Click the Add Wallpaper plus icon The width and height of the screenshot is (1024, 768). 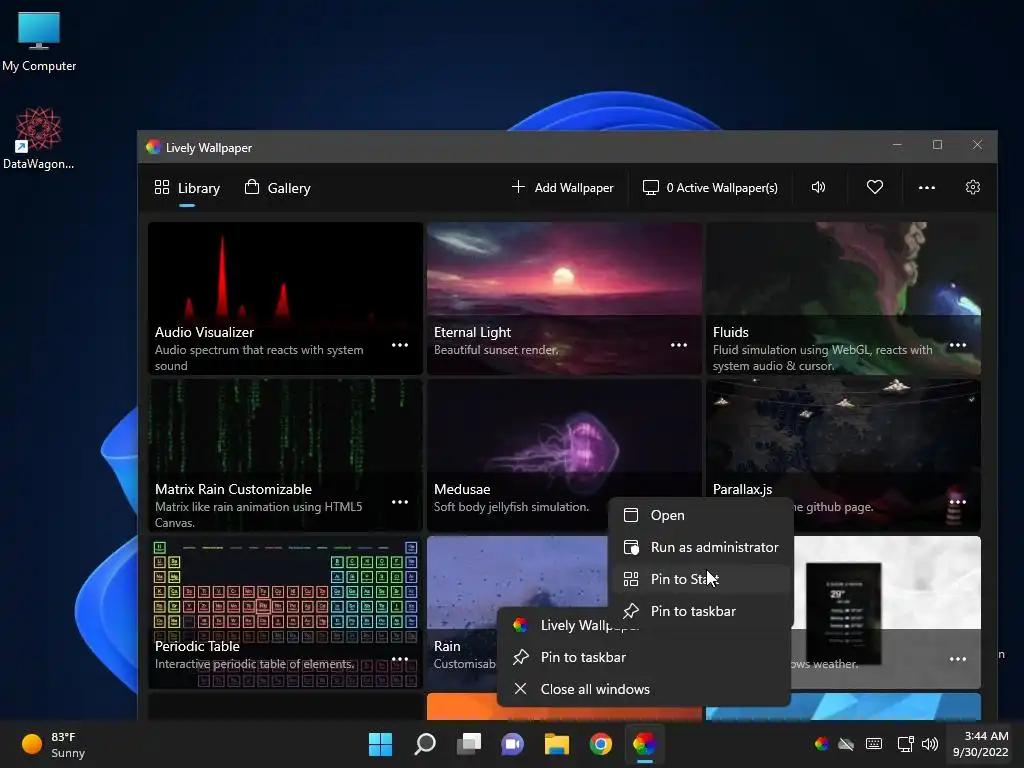pos(518,187)
